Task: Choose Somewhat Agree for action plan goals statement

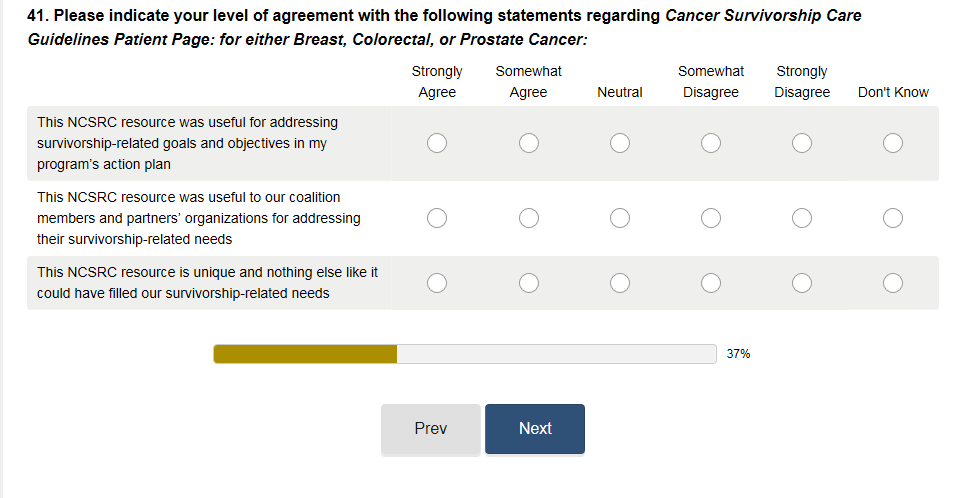Action: 529,144
